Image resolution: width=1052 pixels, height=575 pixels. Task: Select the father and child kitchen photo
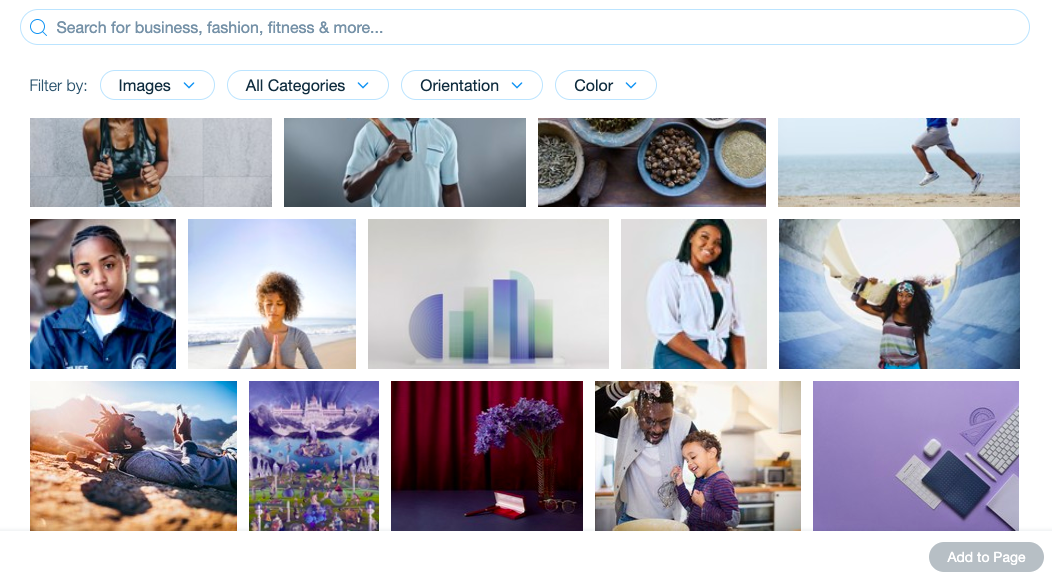(698, 456)
